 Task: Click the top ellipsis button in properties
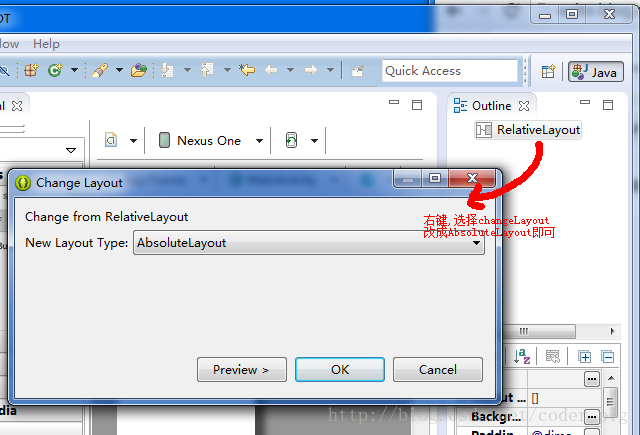[592, 379]
